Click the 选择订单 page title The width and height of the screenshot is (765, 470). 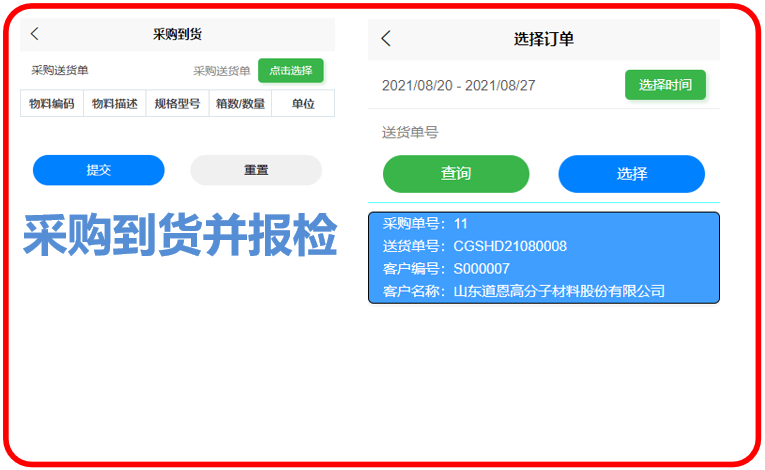(543, 39)
